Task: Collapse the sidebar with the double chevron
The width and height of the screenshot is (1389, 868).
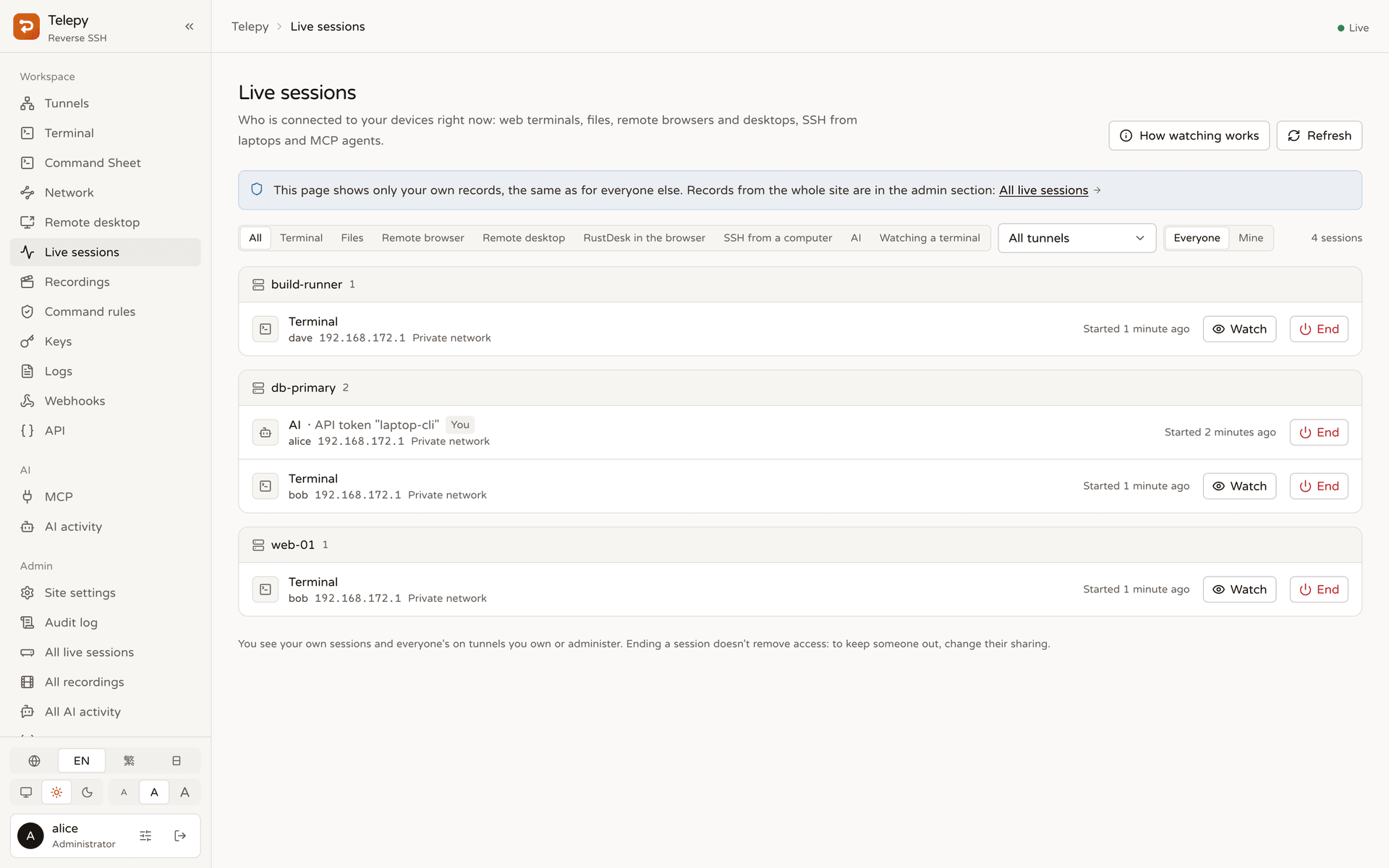Action: coord(190,27)
